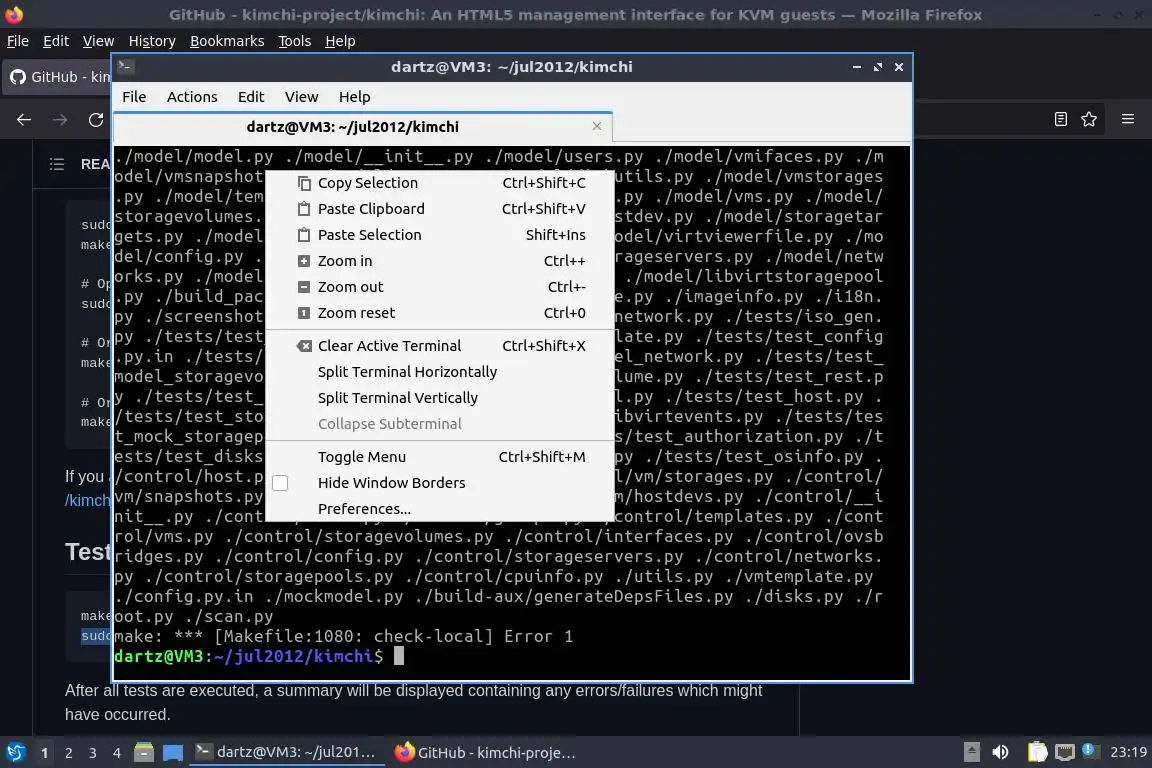Select Zoom reset menu entry
Screen dimensions: 1152x768
tap(439, 313)
